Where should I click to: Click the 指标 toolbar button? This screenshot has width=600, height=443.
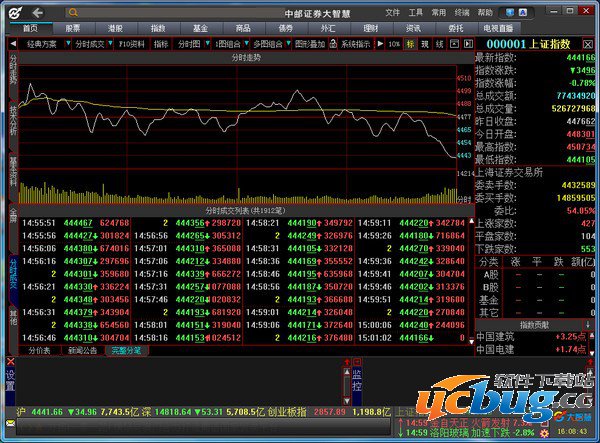pos(161,44)
